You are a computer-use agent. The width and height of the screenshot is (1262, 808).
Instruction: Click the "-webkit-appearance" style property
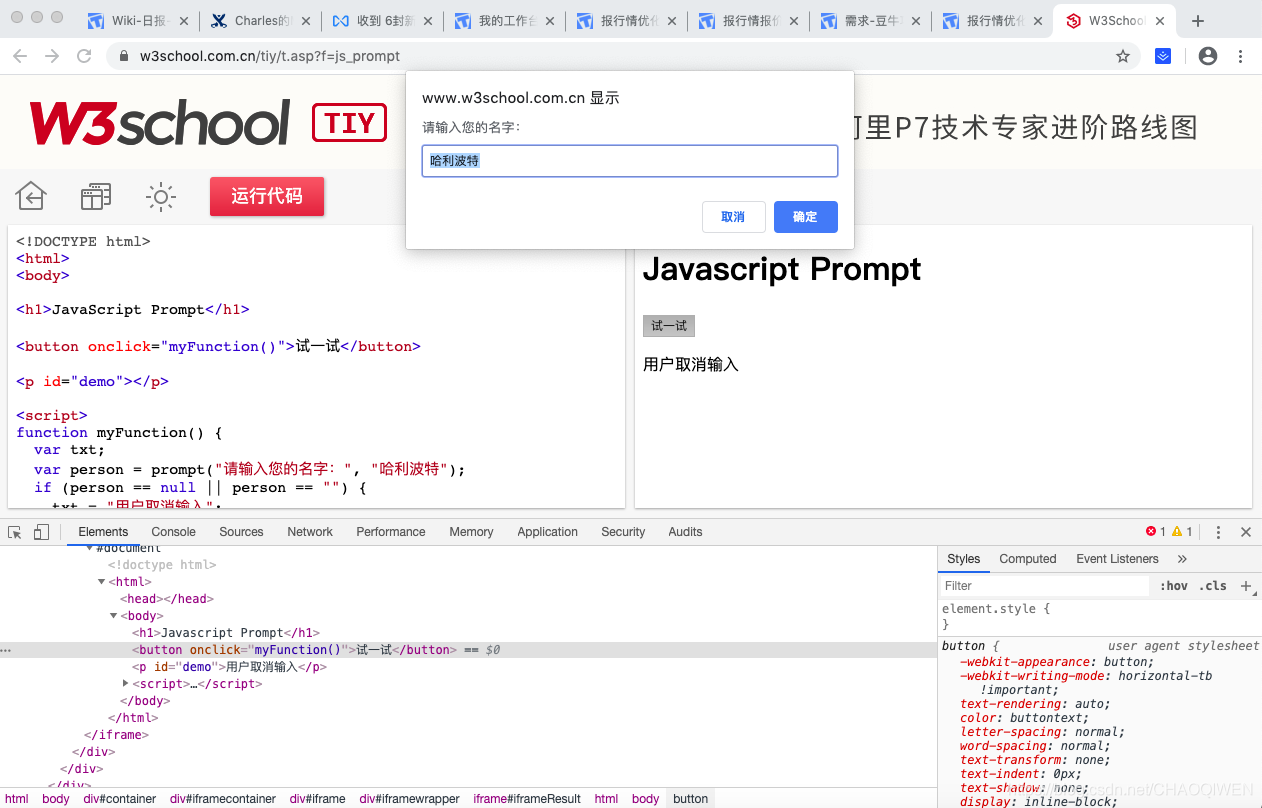(1024, 662)
